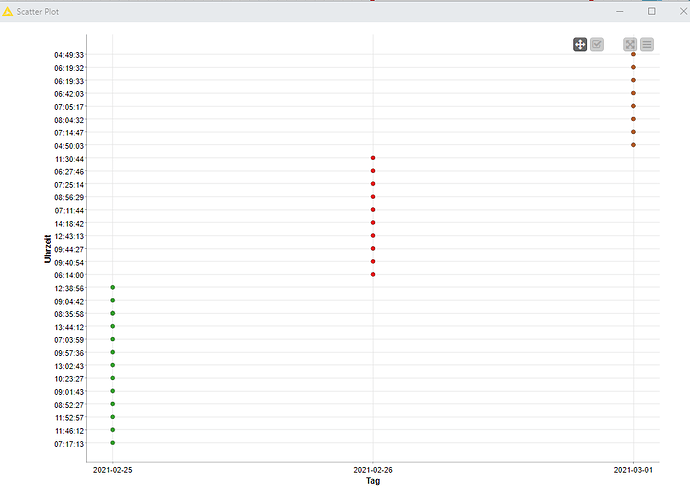
Task: Select the orange dot at 08:04:32
Action: (633, 119)
